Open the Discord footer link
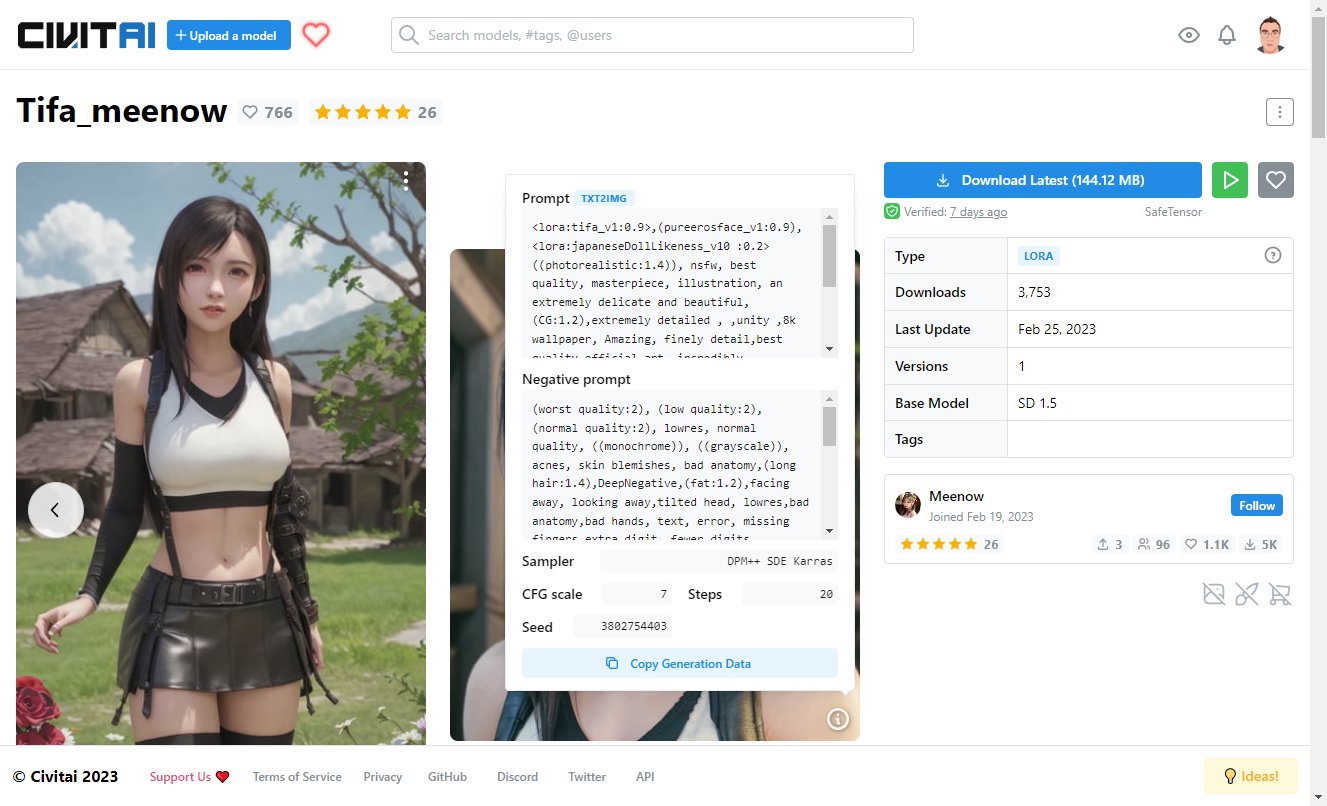Viewport: 1327px width, 806px height. (518, 777)
